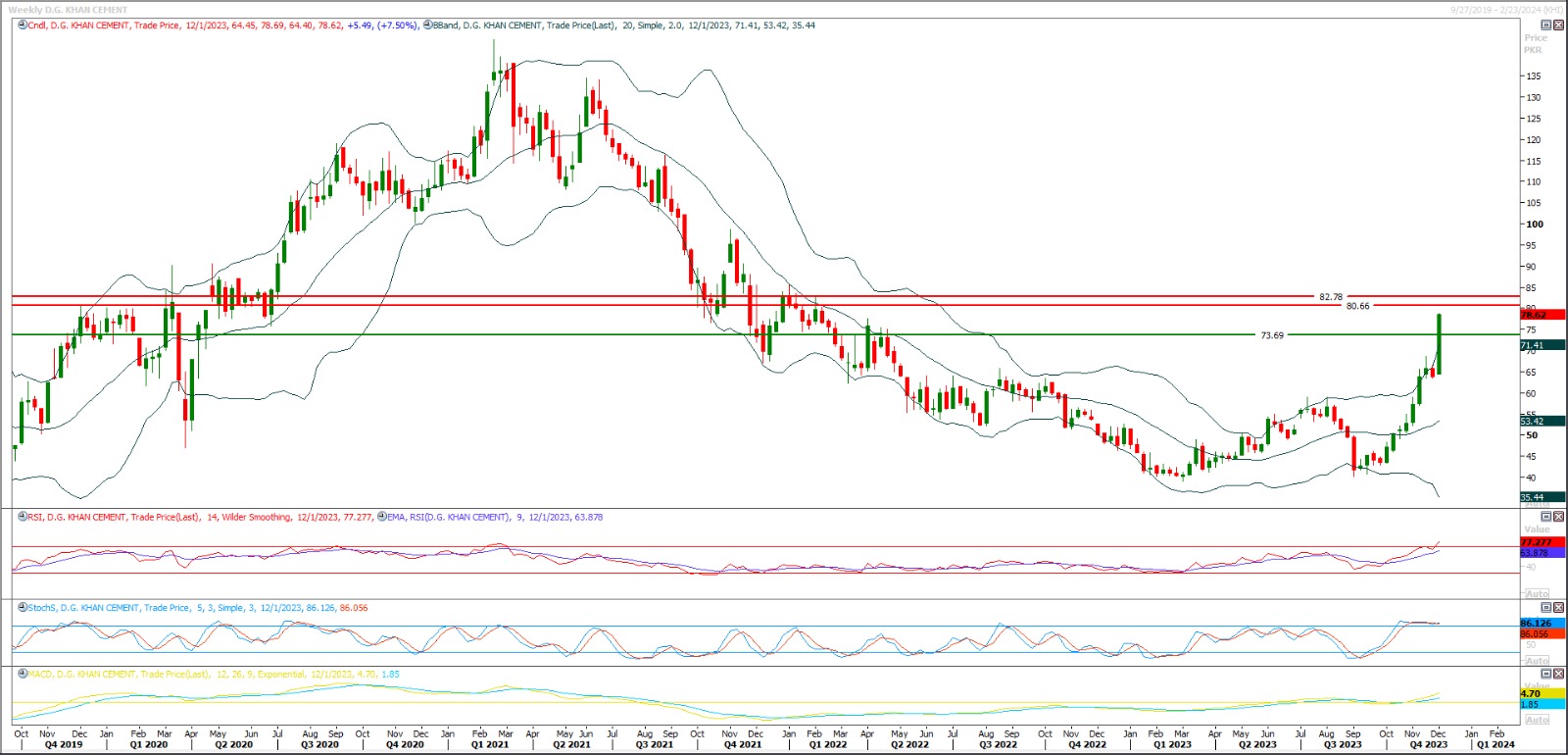Click the Cndl candlestick series icon

click(x=22, y=25)
